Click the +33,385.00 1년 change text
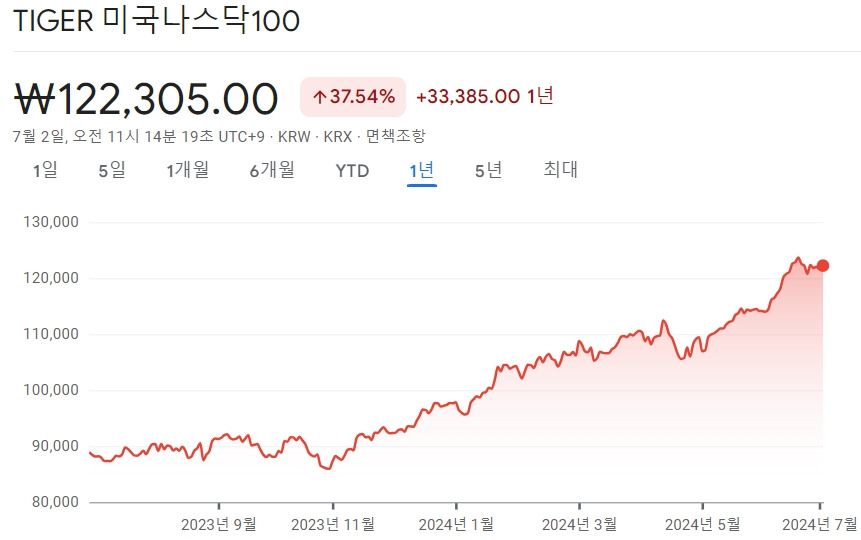Image resolution: width=861 pixels, height=540 pixels. pos(484,97)
